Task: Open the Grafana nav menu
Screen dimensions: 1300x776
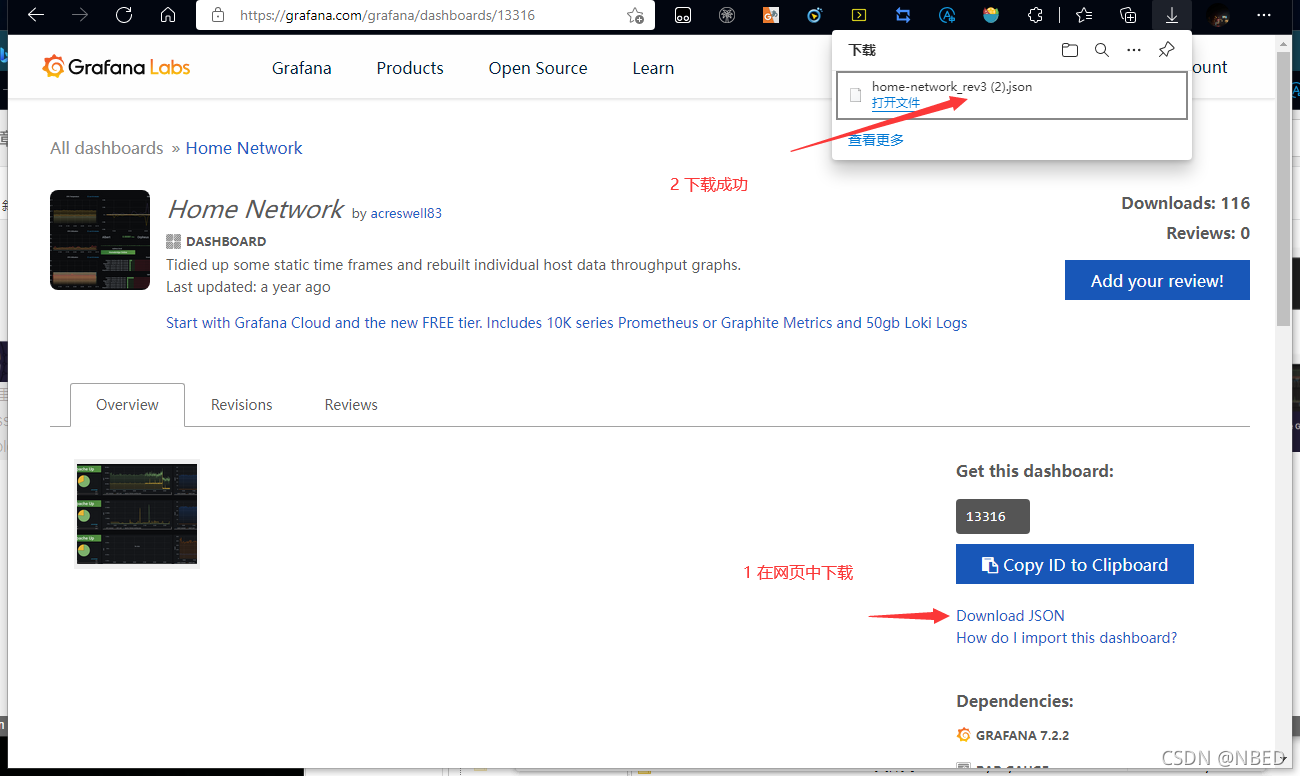Action: 302,68
